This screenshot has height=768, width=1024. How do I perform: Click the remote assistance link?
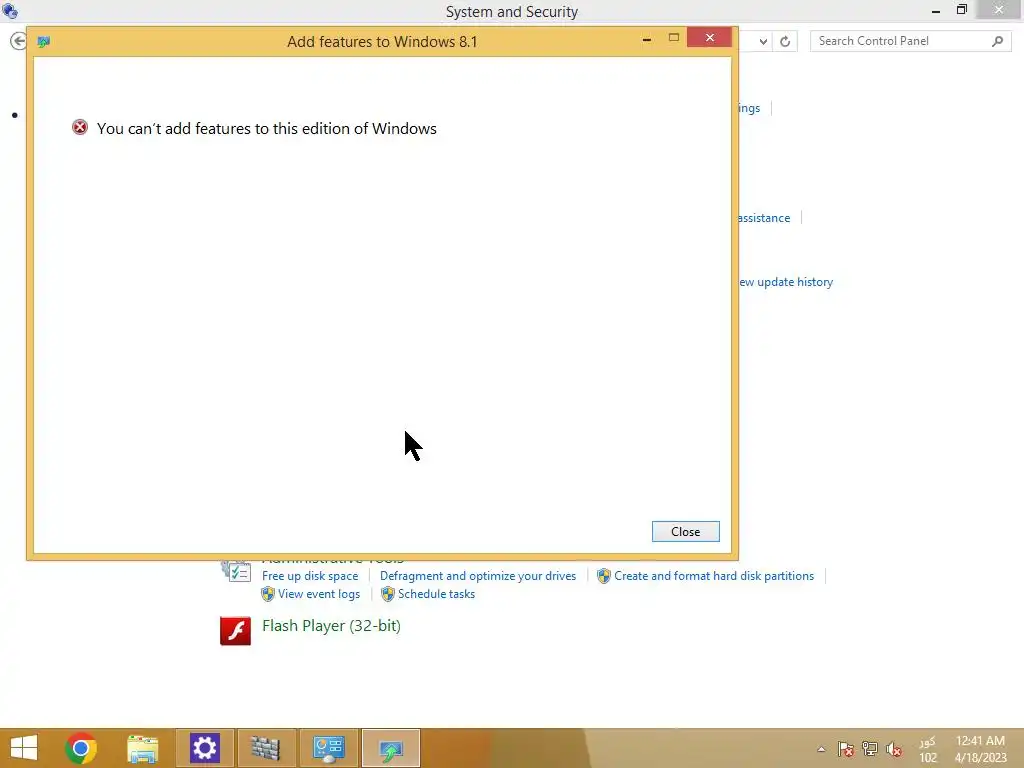tap(764, 218)
